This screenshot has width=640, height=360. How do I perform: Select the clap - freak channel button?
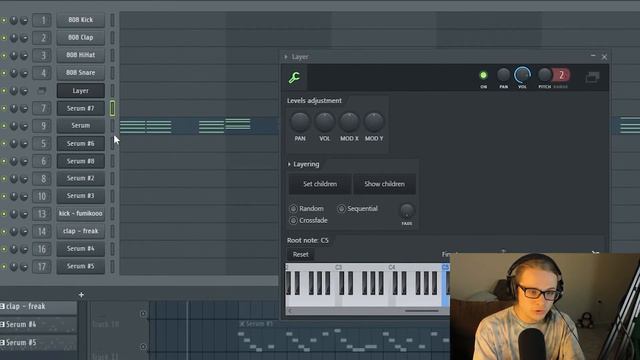pos(81,231)
